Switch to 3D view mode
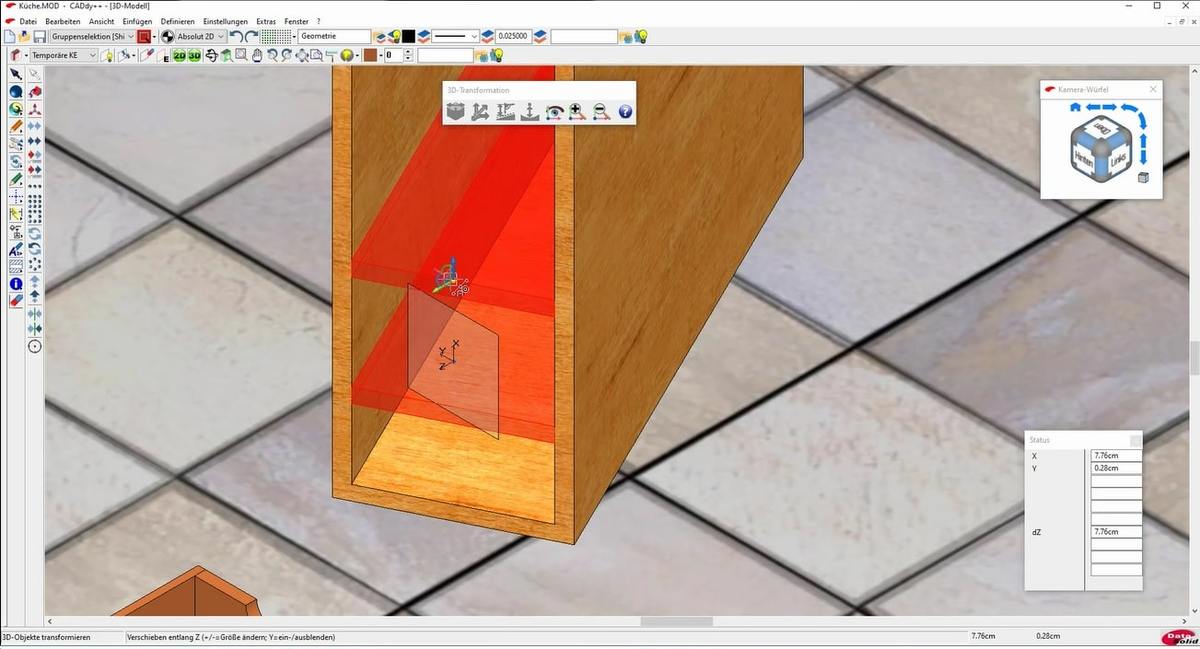Image resolution: width=1200 pixels, height=649 pixels. (x=194, y=56)
